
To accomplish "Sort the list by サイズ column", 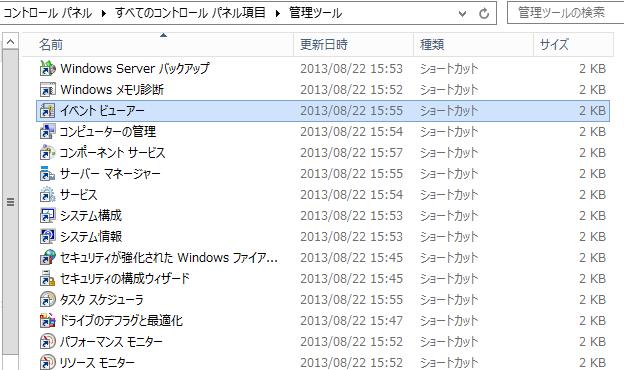I will [x=573, y=45].
